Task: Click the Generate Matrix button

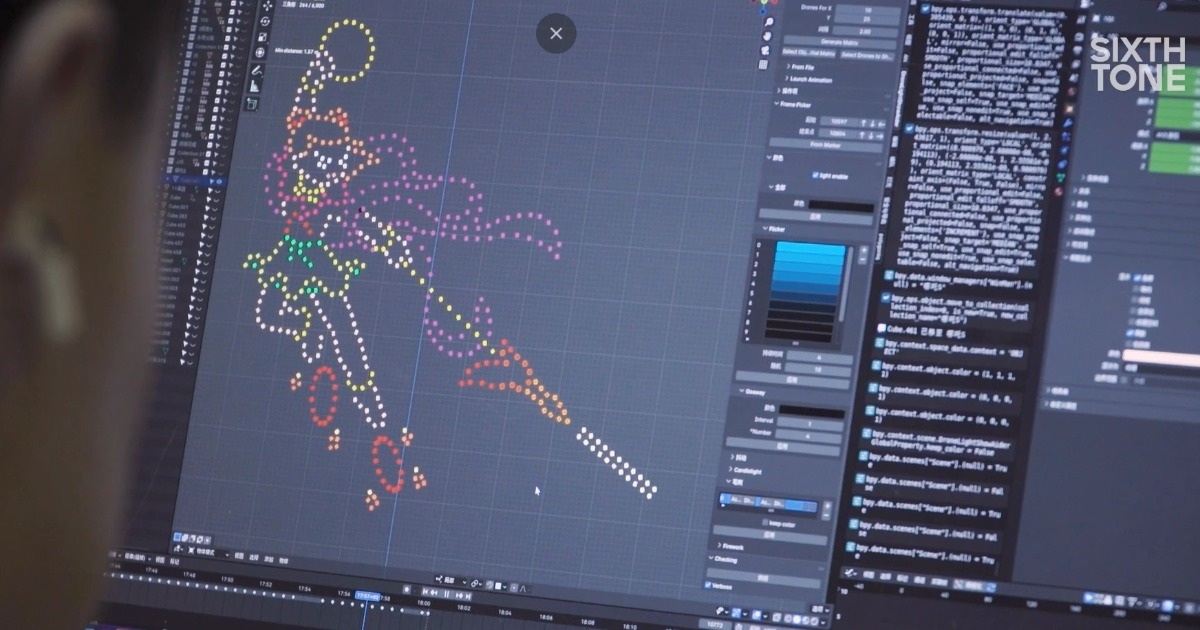Action: tap(838, 42)
